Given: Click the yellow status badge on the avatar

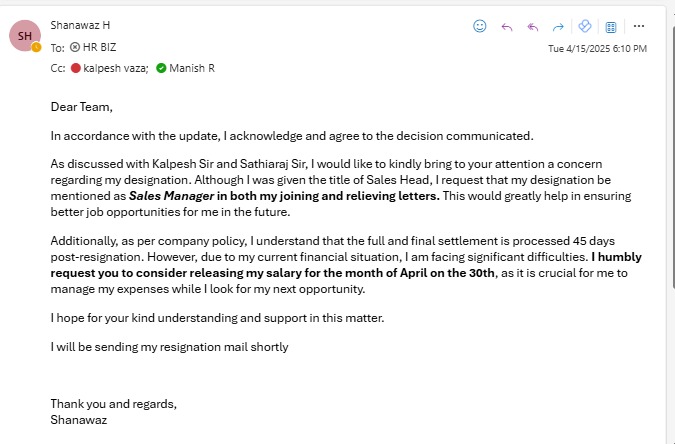Looking at the screenshot, I should click(x=37, y=47).
